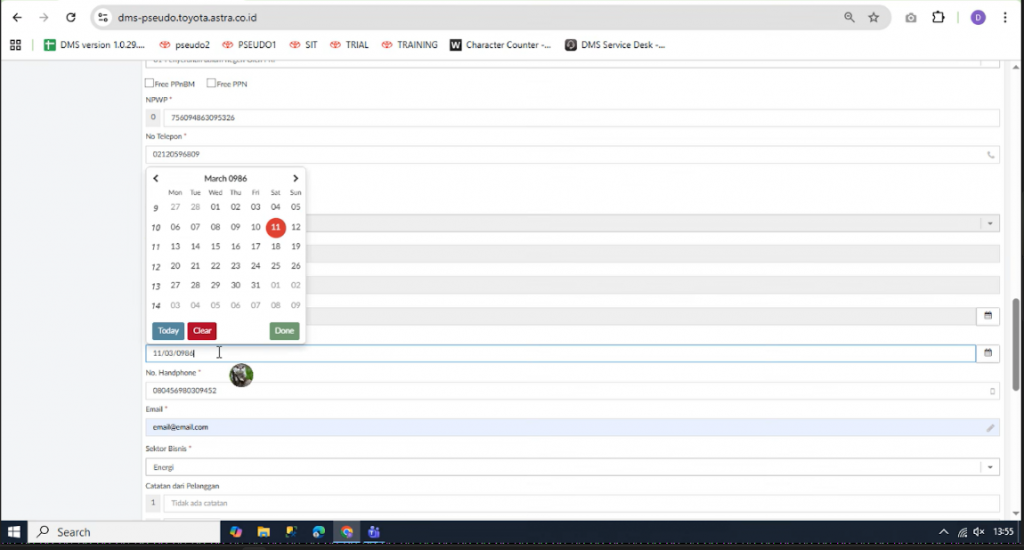Screen dimensions: 1024x550
Task: Open calendar icon beside the 11/03/0986 date field
Action: (987, 353)
